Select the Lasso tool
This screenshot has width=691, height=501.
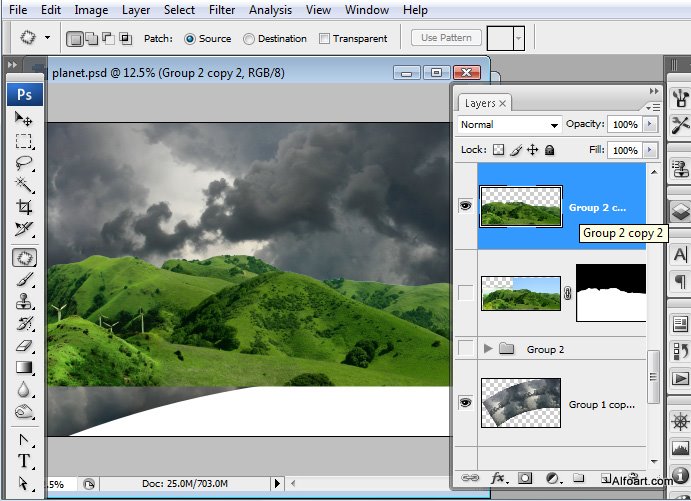point(24,163)
